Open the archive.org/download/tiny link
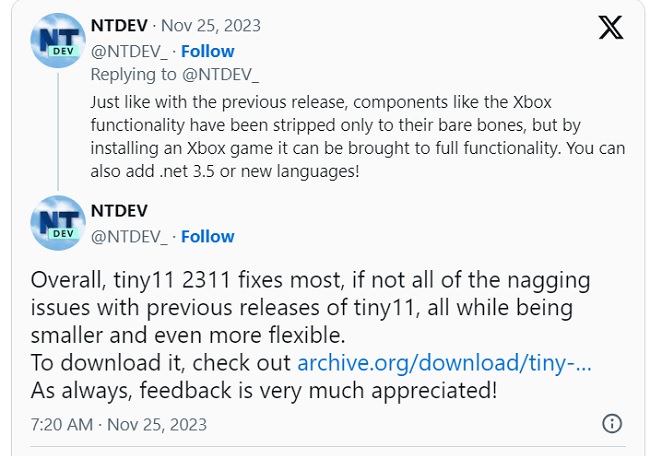 pos(444,363)
